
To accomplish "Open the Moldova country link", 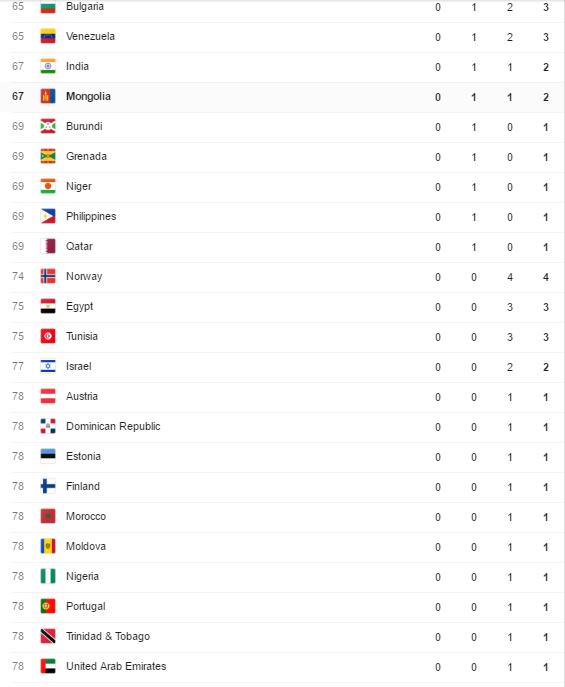I will click(86, 546).
